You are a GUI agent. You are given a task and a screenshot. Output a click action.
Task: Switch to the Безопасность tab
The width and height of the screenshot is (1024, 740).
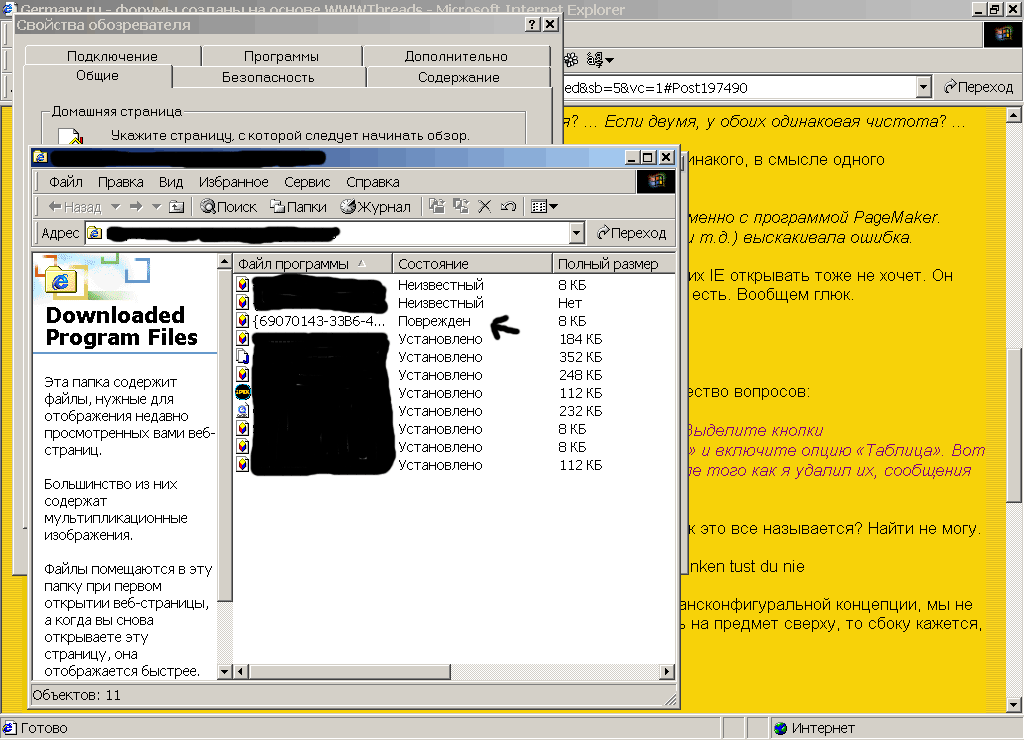click(268, 77)
